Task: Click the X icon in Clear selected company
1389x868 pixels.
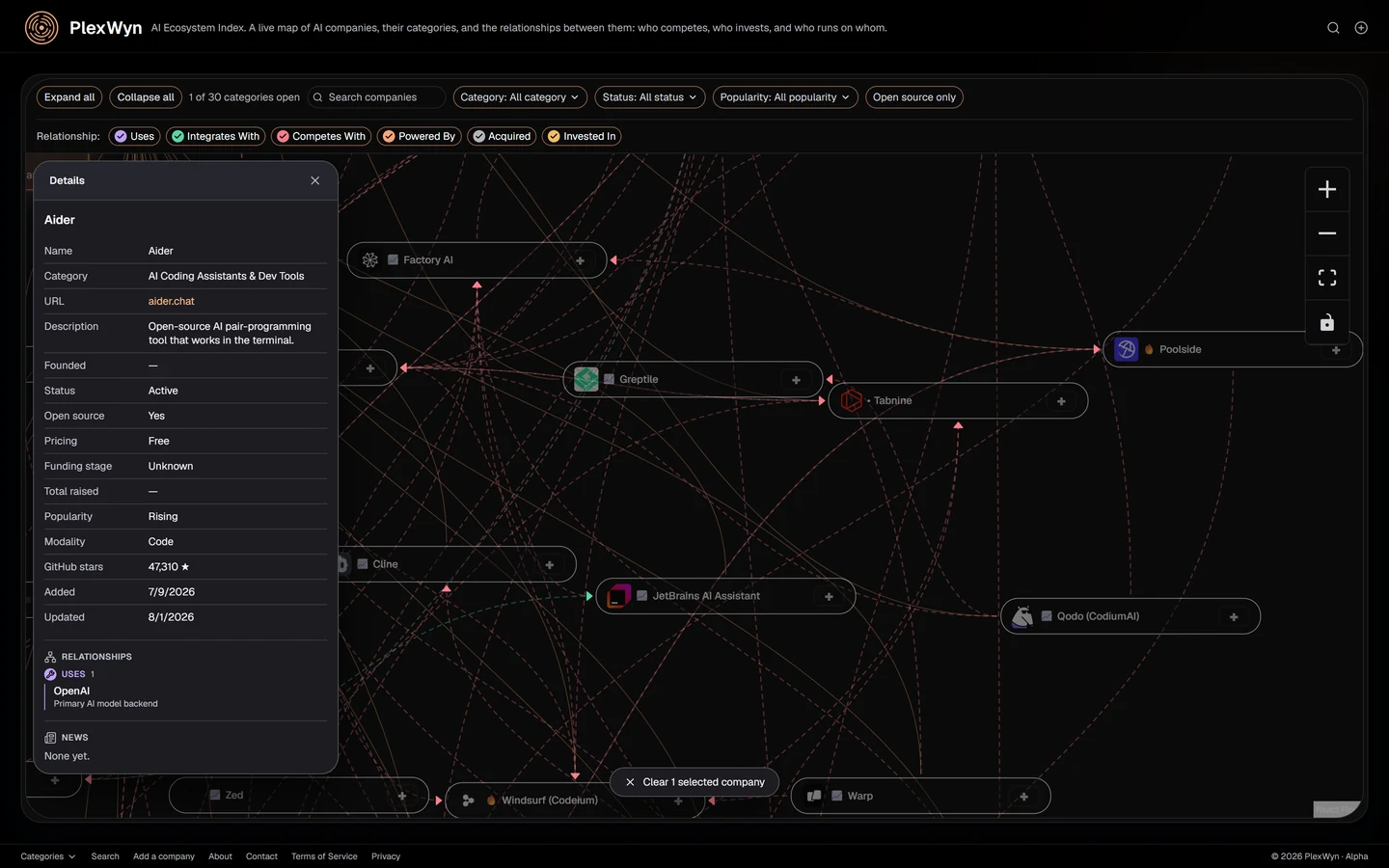Action: point(630,782)
